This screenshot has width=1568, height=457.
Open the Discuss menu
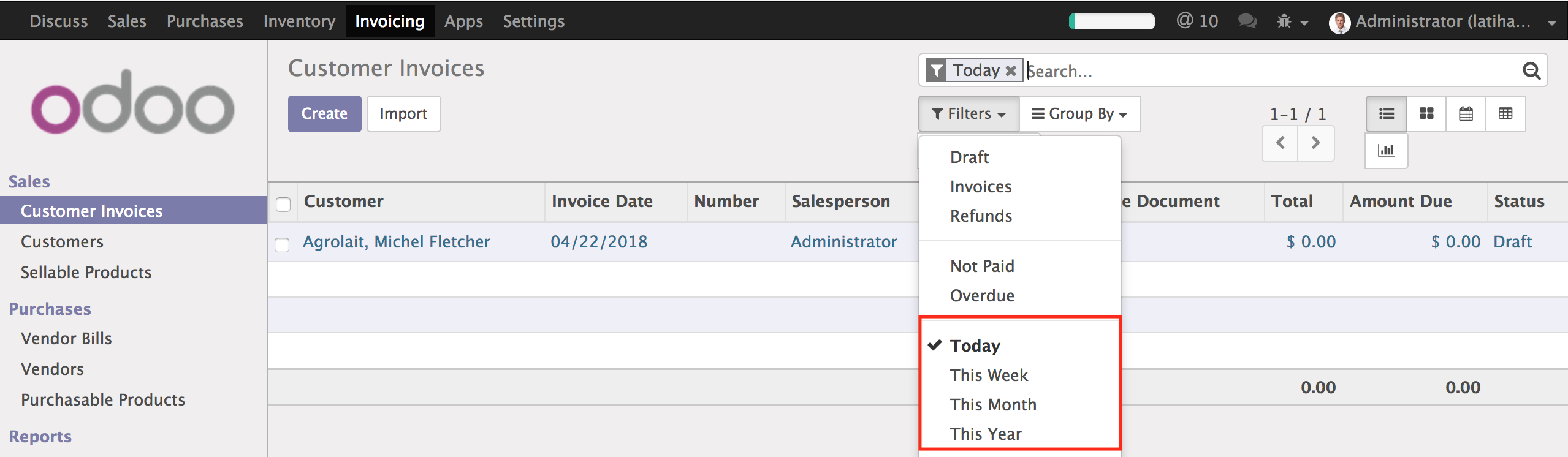click(x=59, y=21)
